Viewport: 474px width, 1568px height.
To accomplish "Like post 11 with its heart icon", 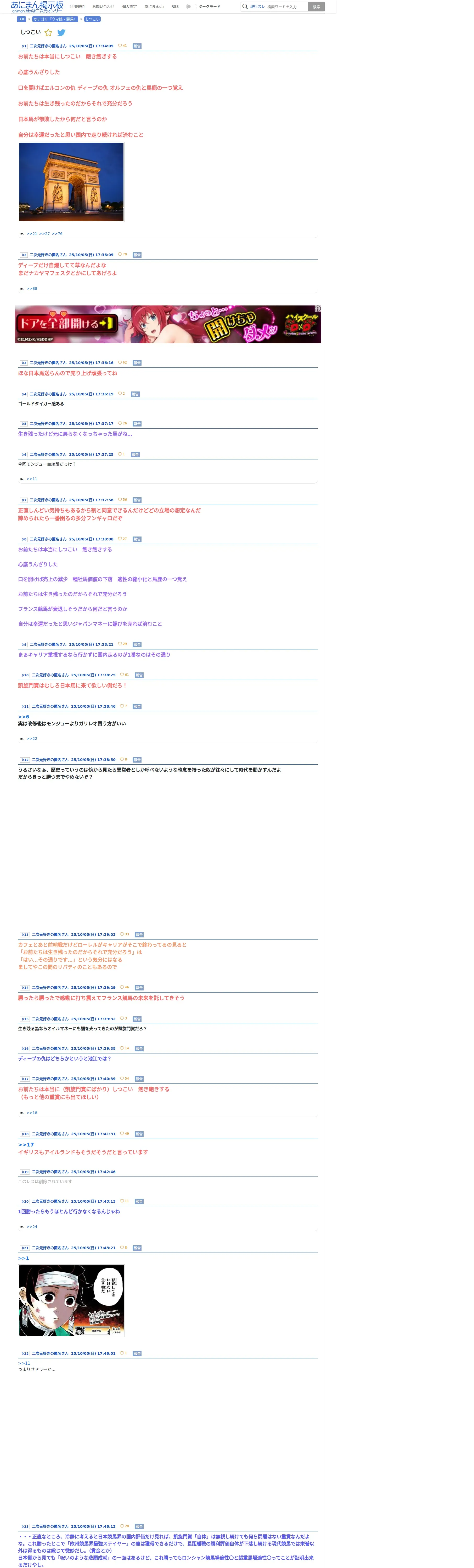I will [122, 706].
